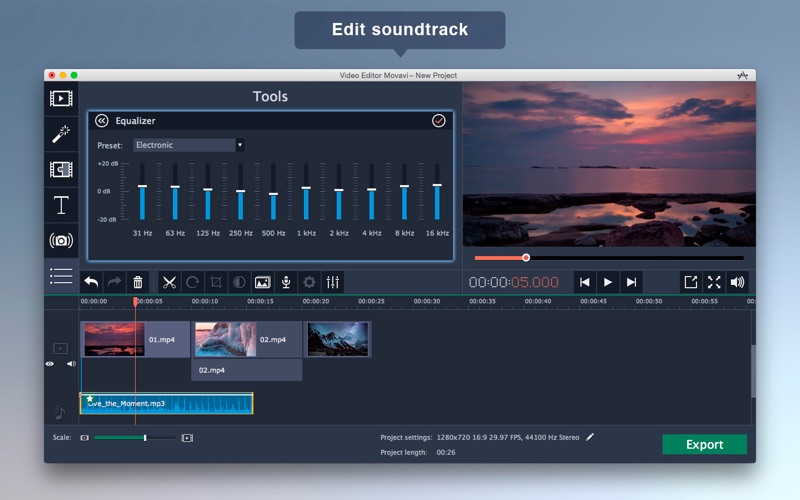Viewport: 800px width, 500px height.
Task: Open the More tools list menu
Action: (61, 276)
